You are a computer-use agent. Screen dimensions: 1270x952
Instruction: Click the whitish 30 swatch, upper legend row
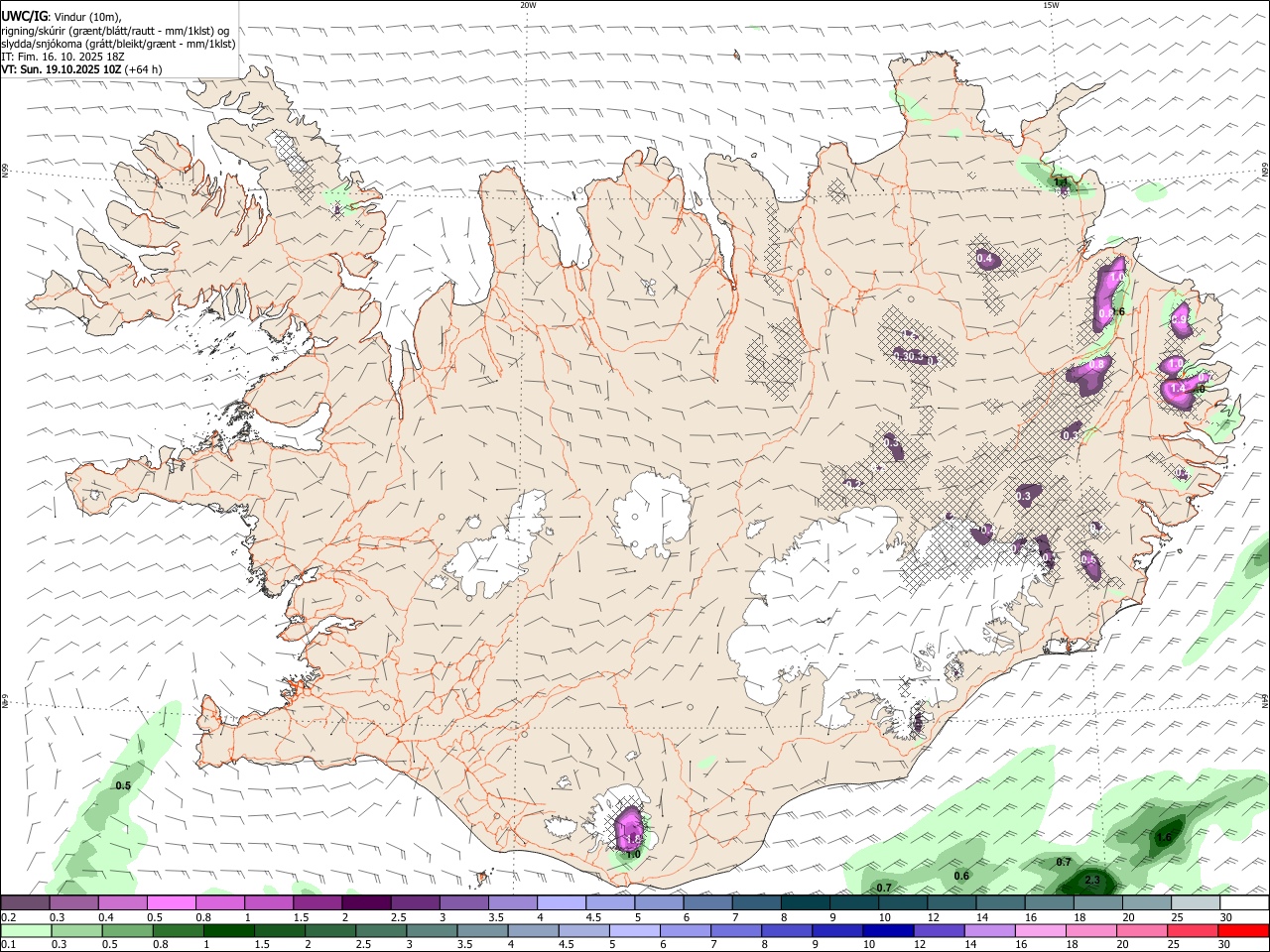pyautogui.click(x=1244, y=902)
